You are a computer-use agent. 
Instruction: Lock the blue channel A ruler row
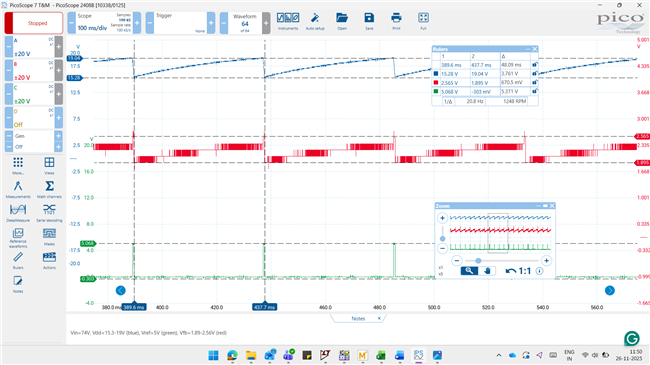click(x=535, y=73)
